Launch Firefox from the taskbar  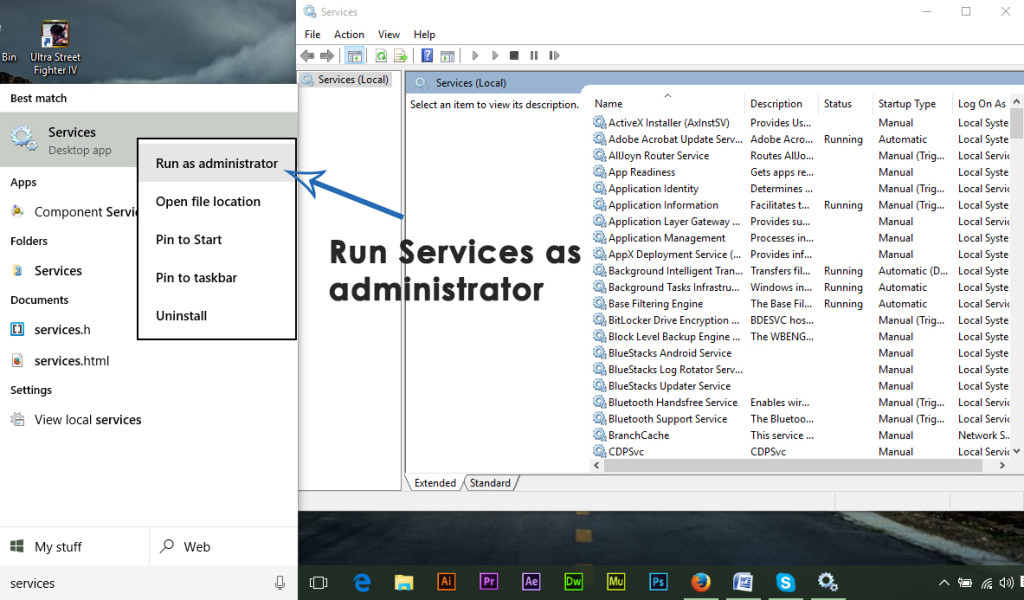(x=700, y=582)
